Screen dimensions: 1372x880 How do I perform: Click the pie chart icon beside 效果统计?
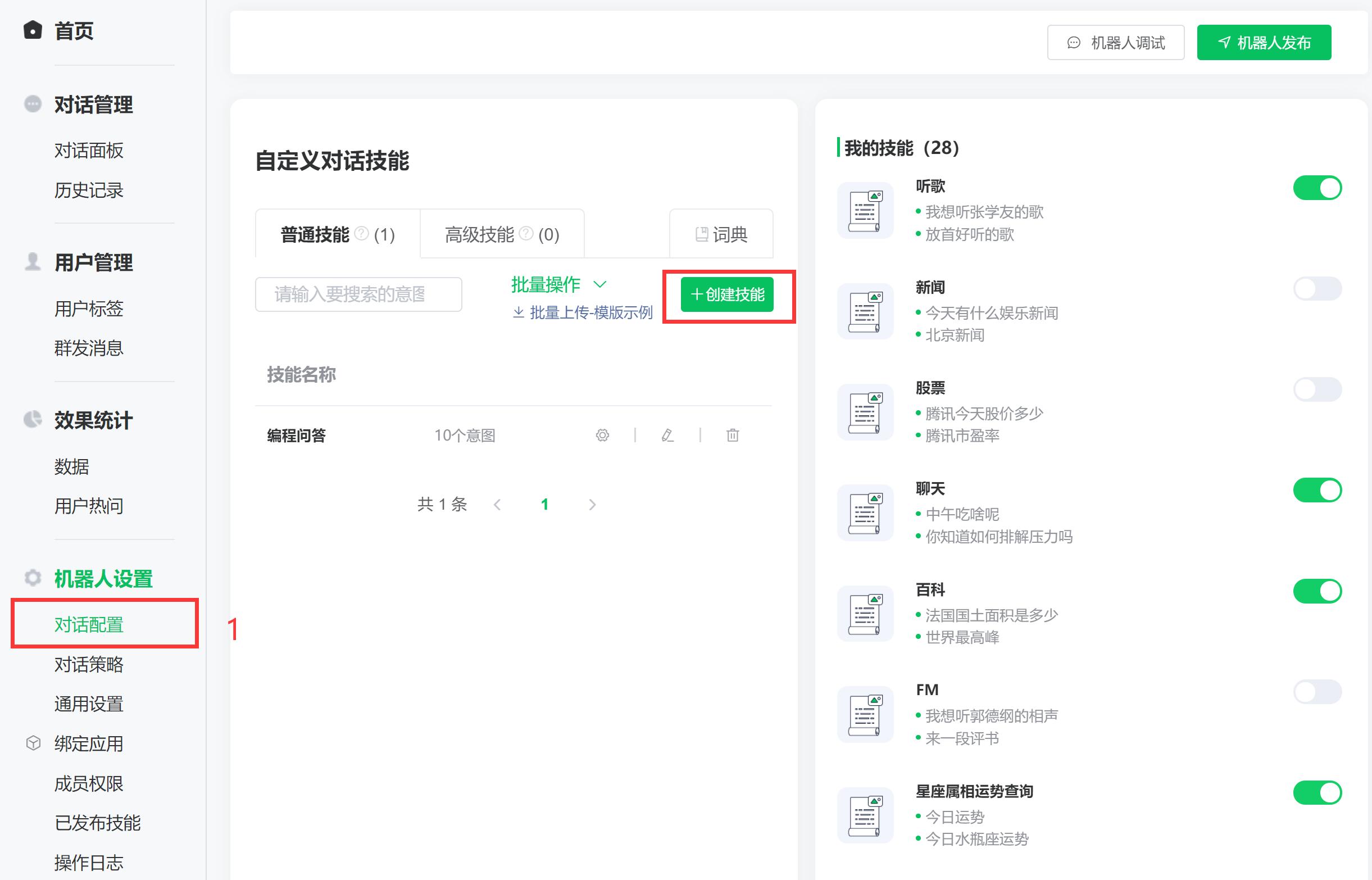pos(33,420)
